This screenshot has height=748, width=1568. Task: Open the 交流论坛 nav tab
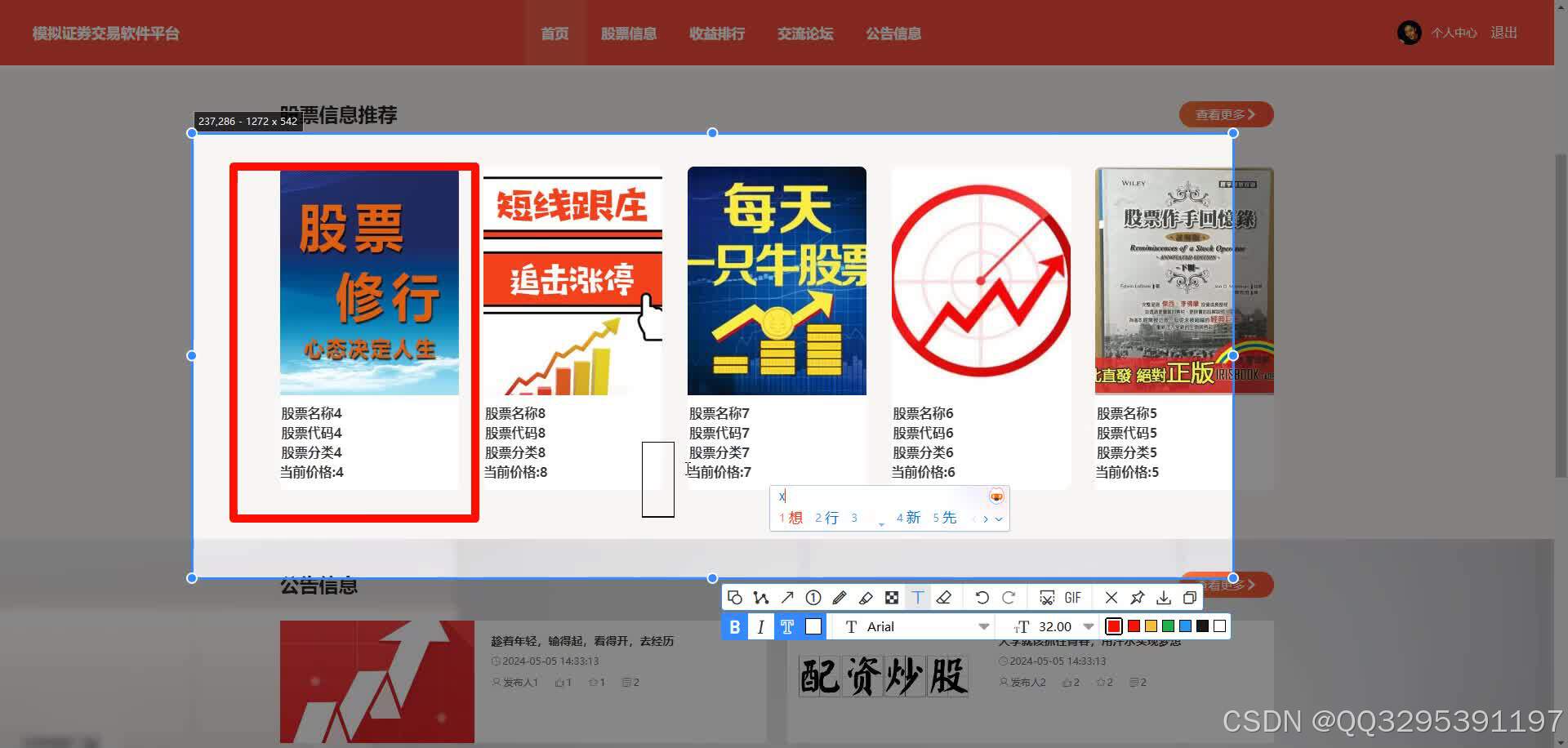click(805, 33)
